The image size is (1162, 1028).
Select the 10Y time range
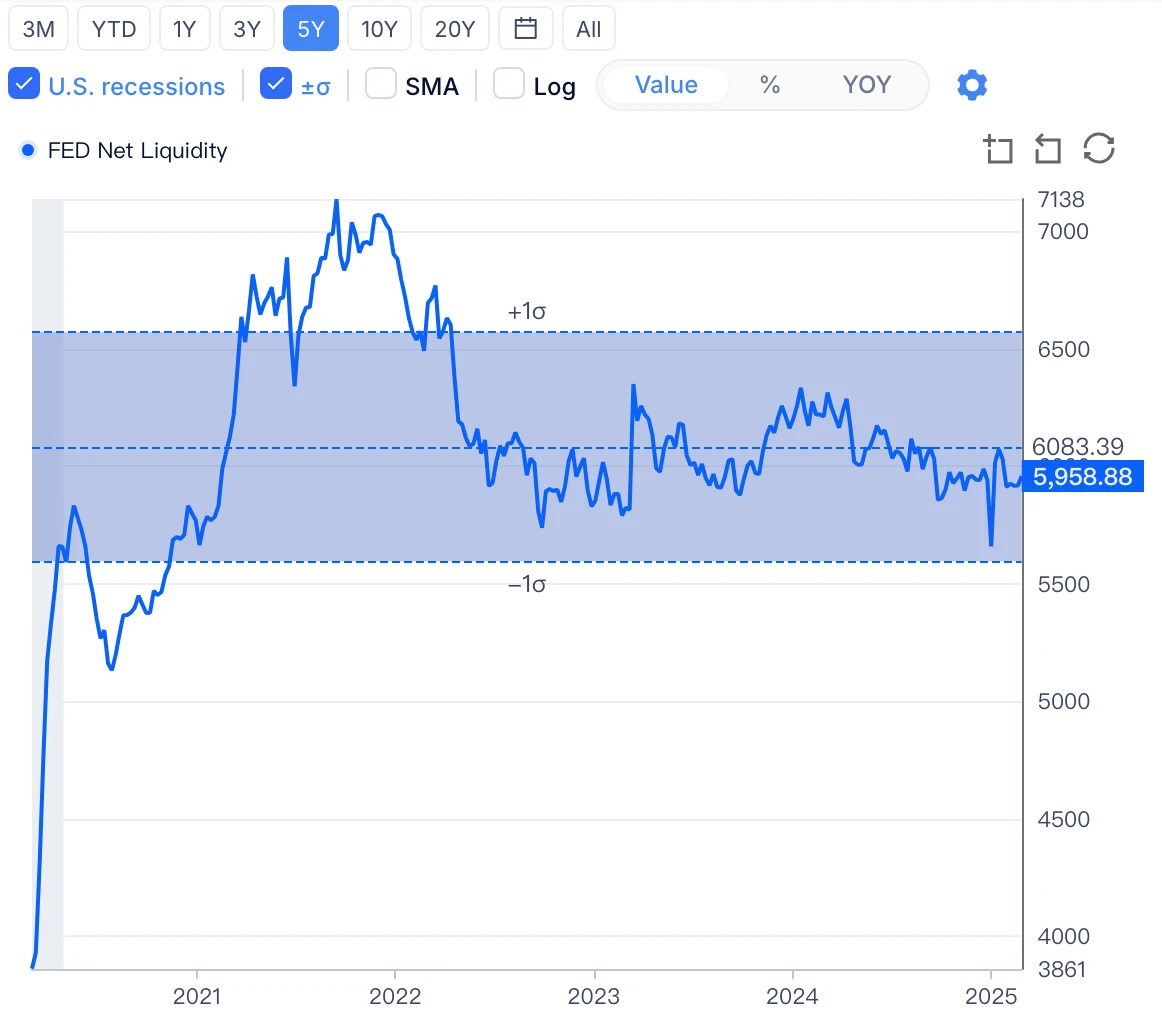click(x=379, y=29)
